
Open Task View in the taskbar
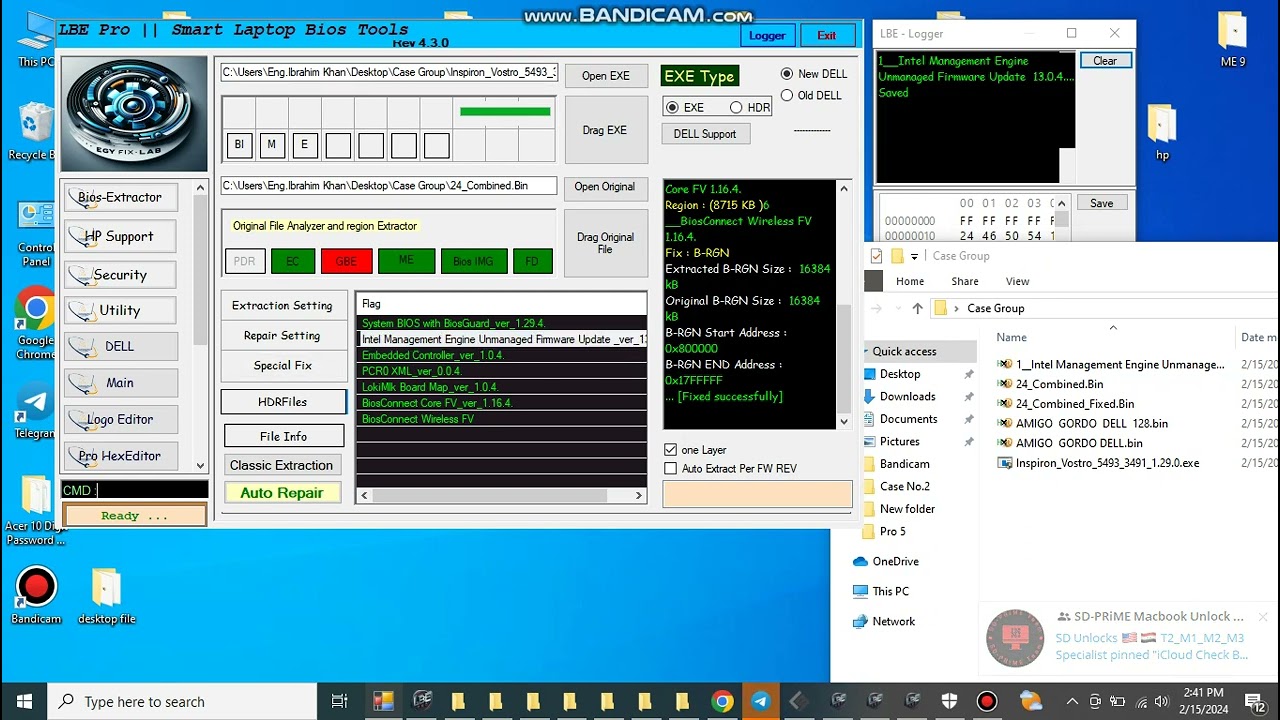(x=339, y=701)
